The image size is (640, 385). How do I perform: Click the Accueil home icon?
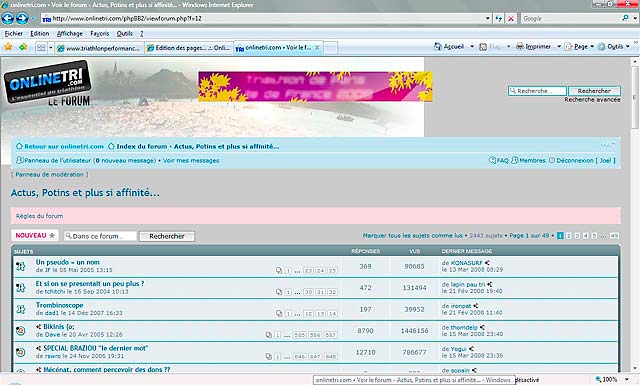pos(438,47)
